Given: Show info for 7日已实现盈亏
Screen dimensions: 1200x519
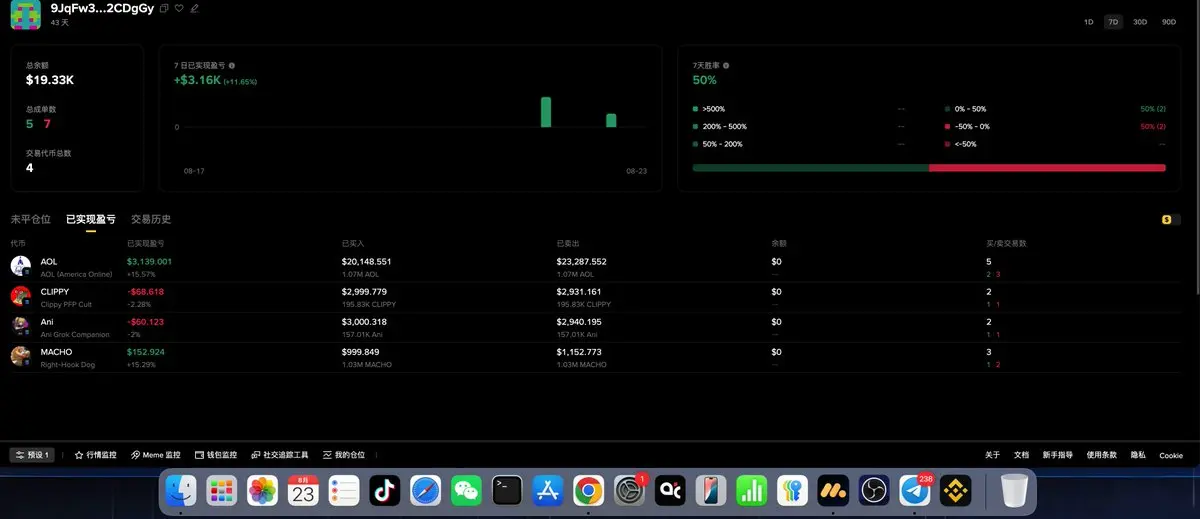Looking at the screenshot, I should click(x=232, y=65).
